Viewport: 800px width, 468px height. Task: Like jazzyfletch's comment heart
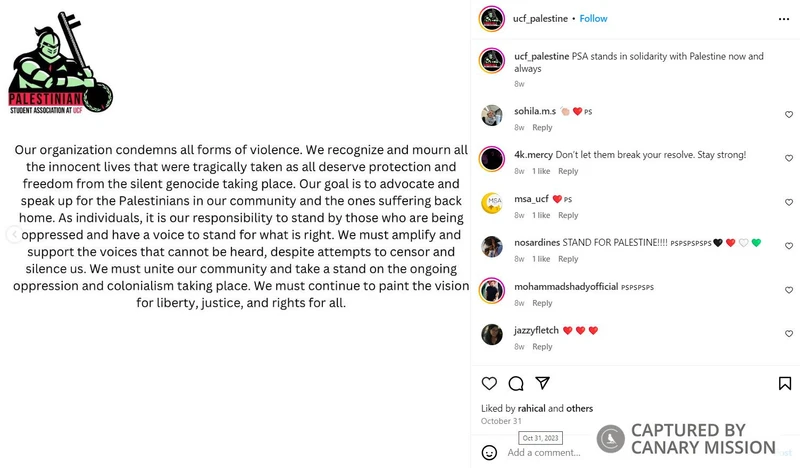point(789,334)
